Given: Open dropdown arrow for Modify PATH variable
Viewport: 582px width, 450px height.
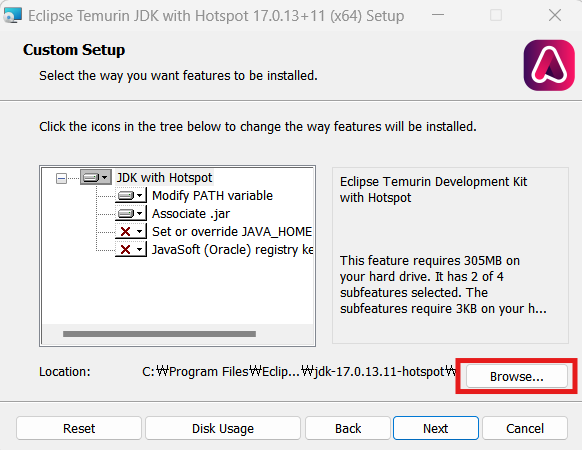Looking at the screenshot, I should tap(140, 195).
